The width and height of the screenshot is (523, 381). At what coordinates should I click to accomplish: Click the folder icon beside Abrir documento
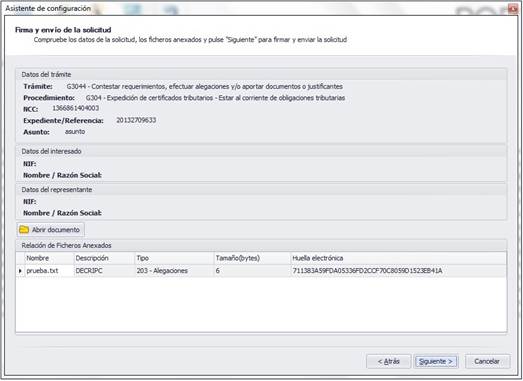(24, 230)
